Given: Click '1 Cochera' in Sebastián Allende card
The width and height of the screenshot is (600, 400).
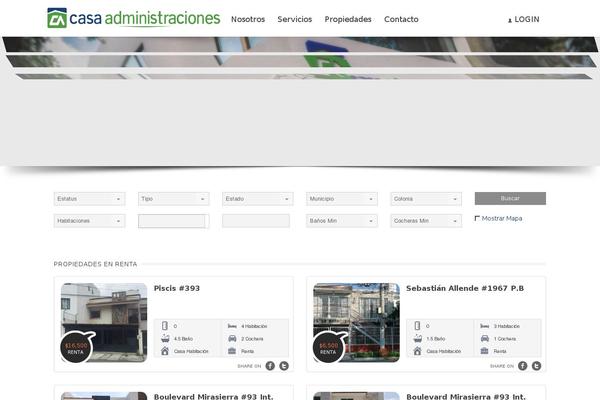Looking at the screenshot, I should click(x=505, y=339).
